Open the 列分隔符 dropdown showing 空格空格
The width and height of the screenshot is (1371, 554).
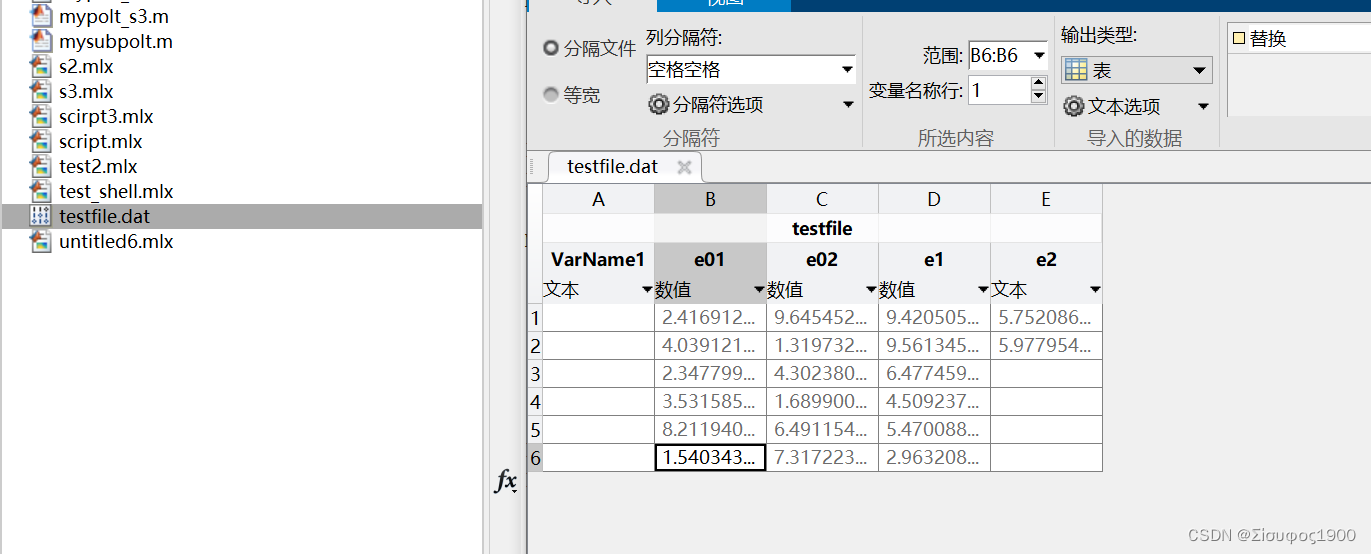751,70
